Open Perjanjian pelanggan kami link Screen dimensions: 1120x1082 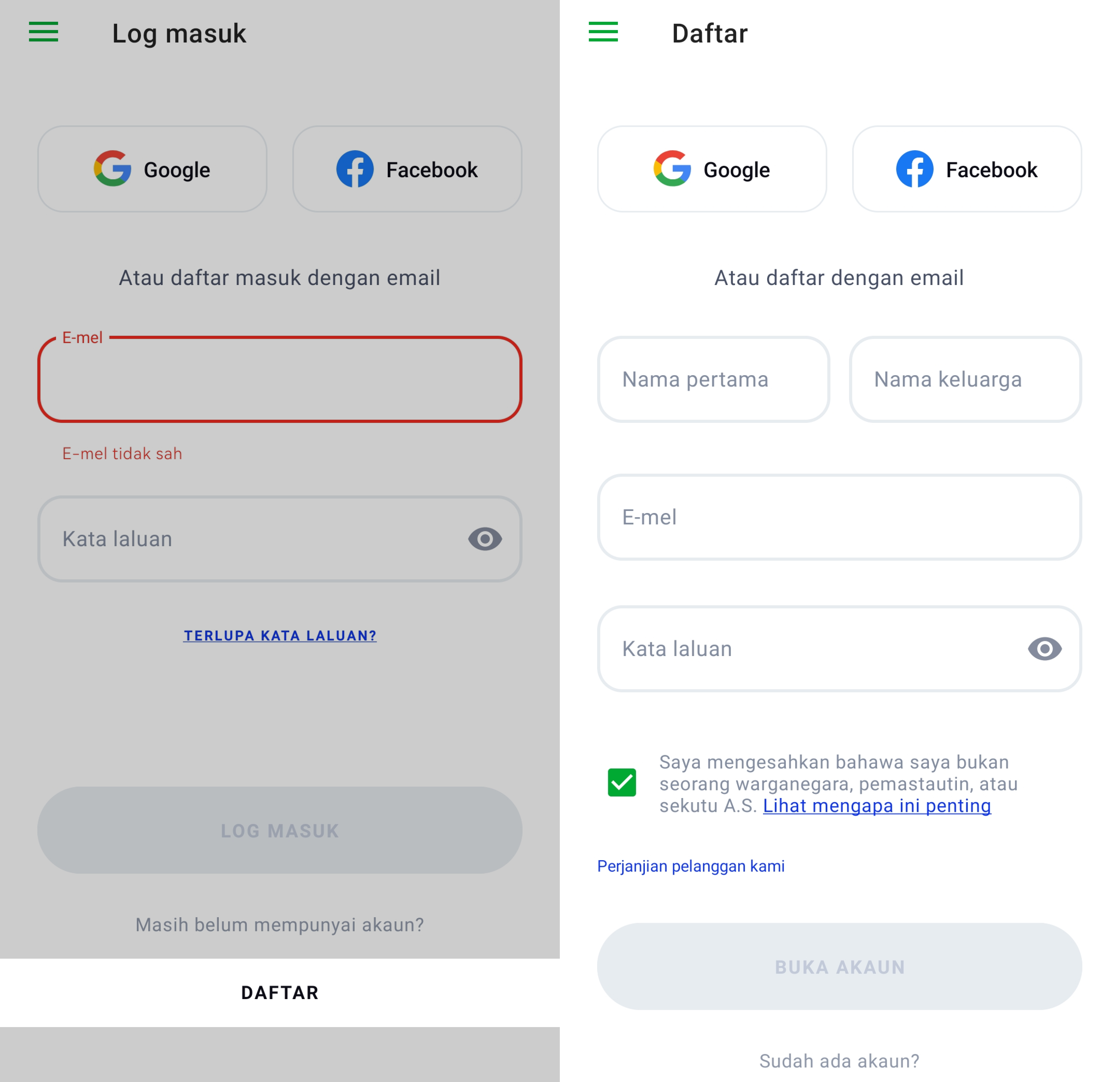click(x=691, y=866)
